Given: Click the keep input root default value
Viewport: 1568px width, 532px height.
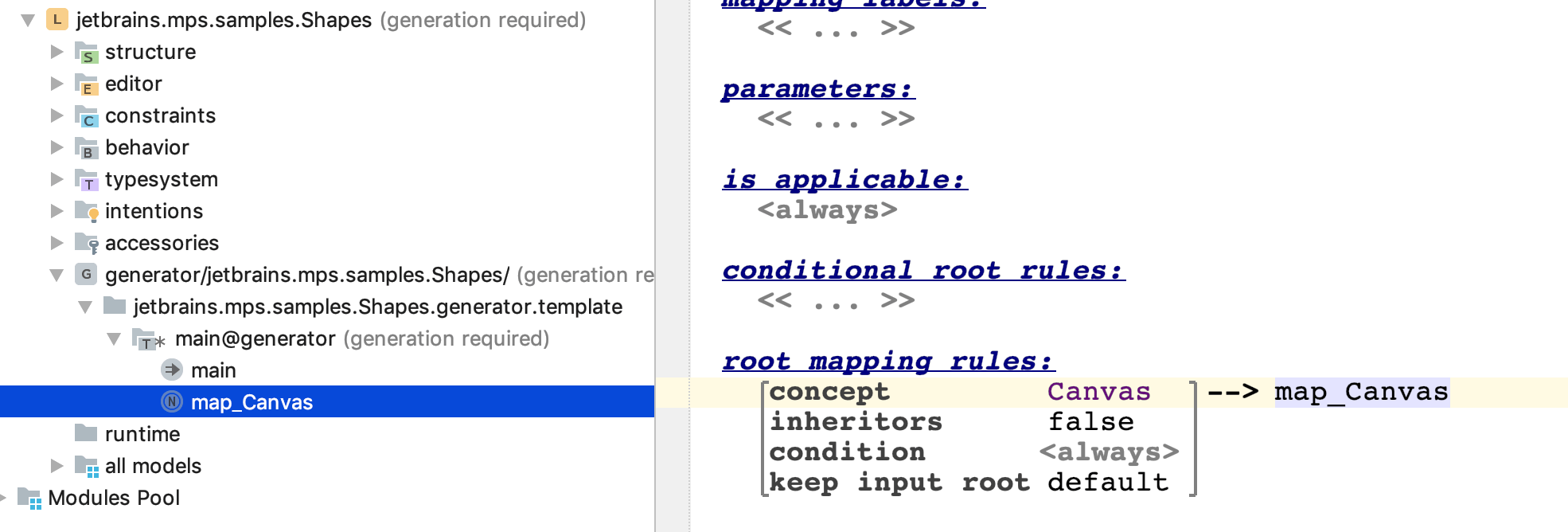Looking at the screenshot, I should point(1108,483).
